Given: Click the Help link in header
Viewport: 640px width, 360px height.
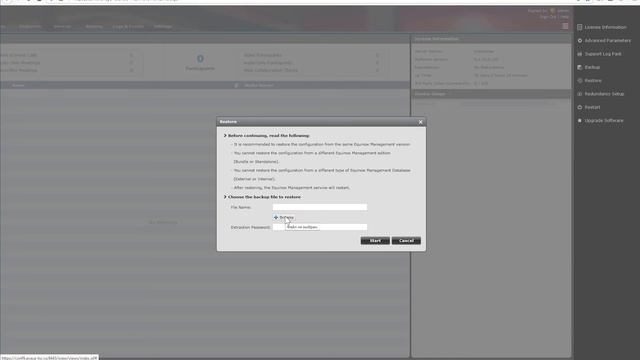Looking at the screenshot, I should [564, 17].
